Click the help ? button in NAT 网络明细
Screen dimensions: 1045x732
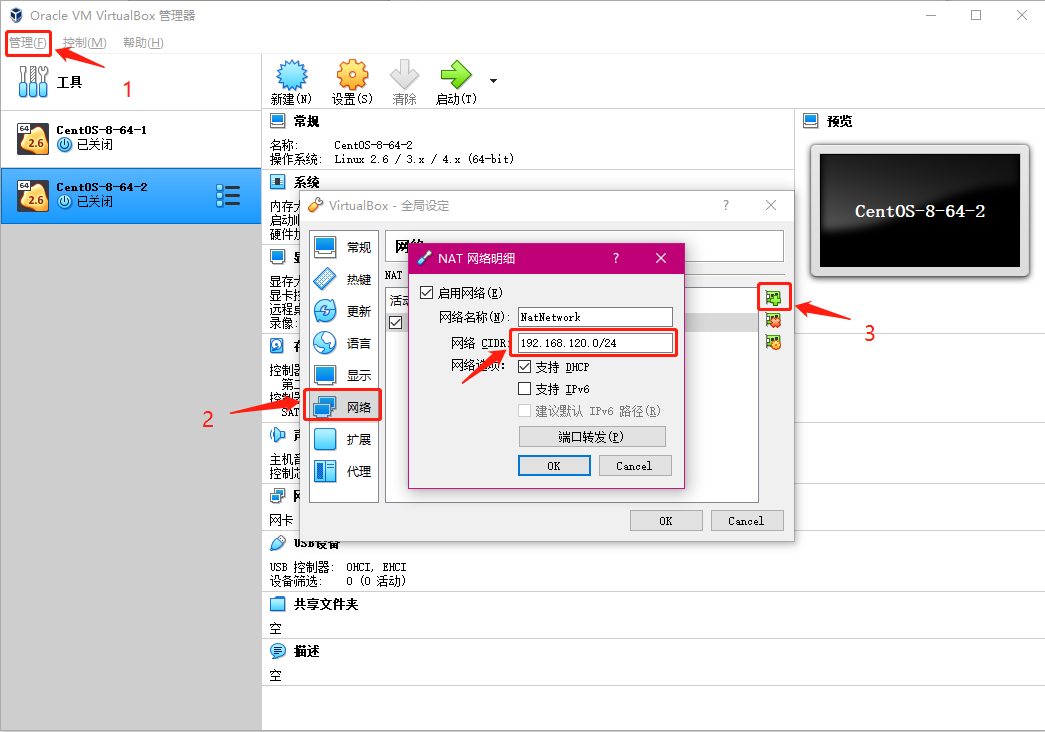point(616,258)
